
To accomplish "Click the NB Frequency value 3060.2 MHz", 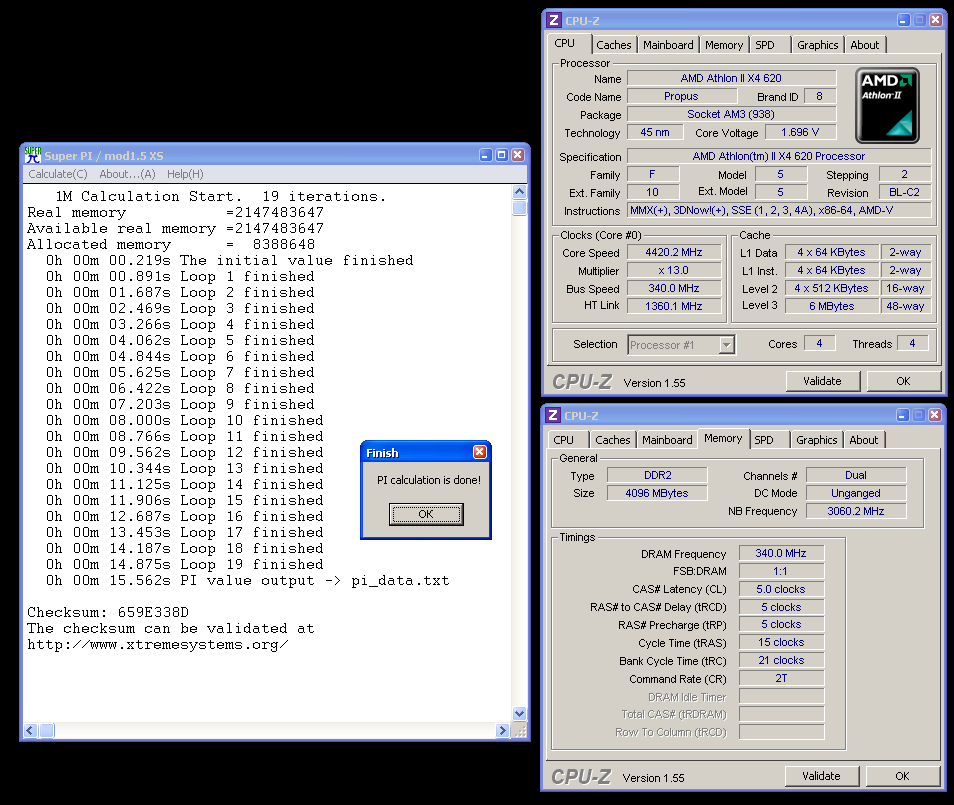I will pos(855,511).
